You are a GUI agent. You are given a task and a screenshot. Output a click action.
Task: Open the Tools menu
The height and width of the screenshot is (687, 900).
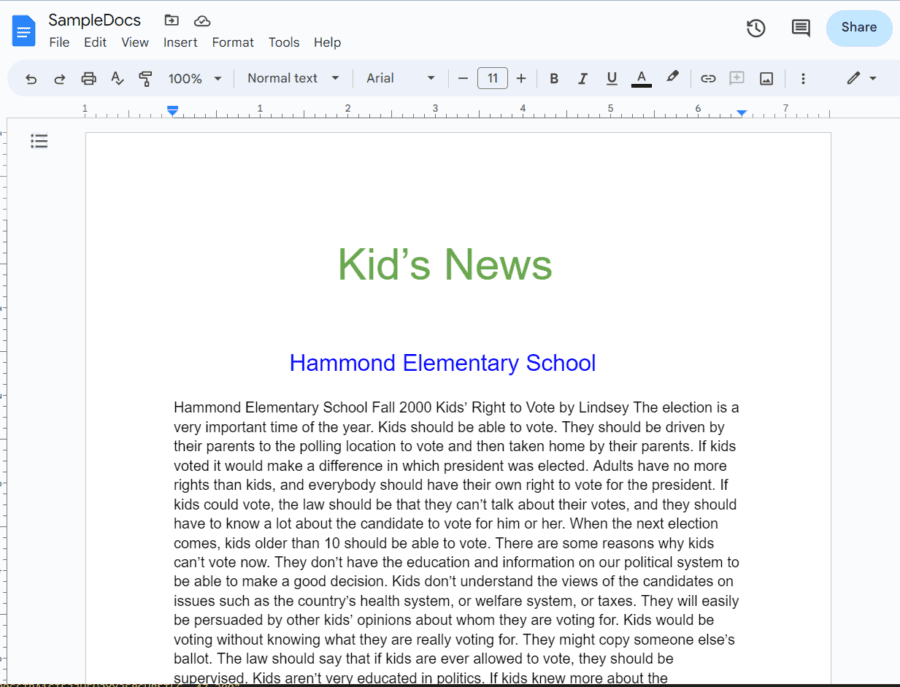point(284,42)
